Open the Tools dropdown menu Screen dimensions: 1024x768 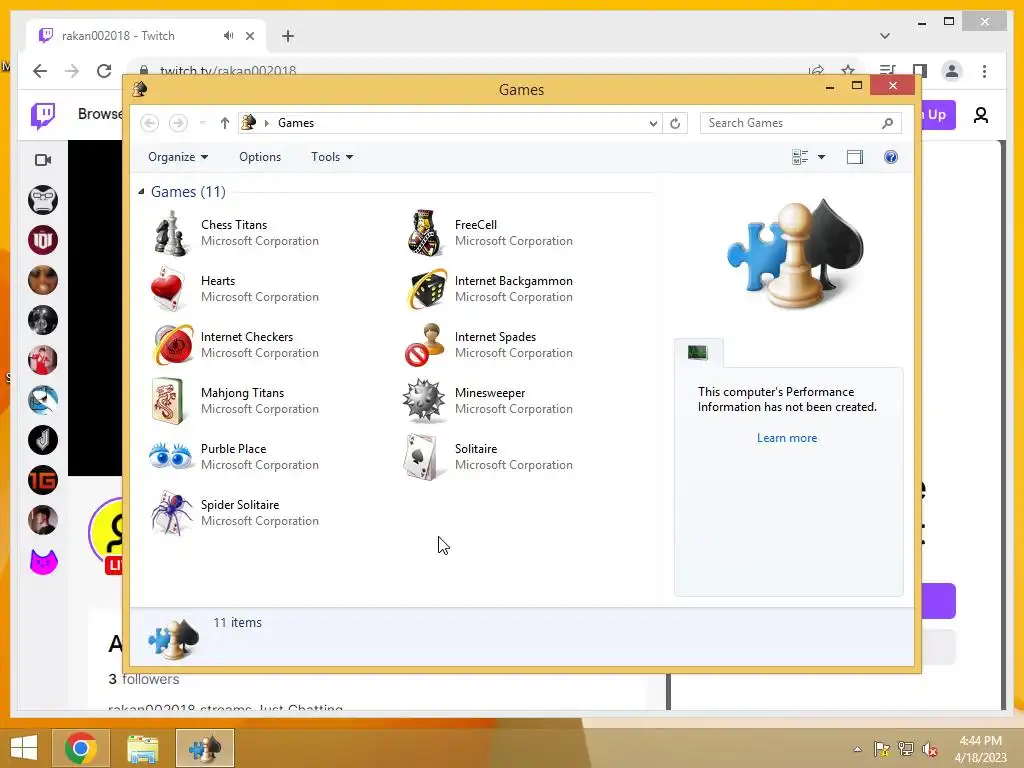tap(332, 157)
